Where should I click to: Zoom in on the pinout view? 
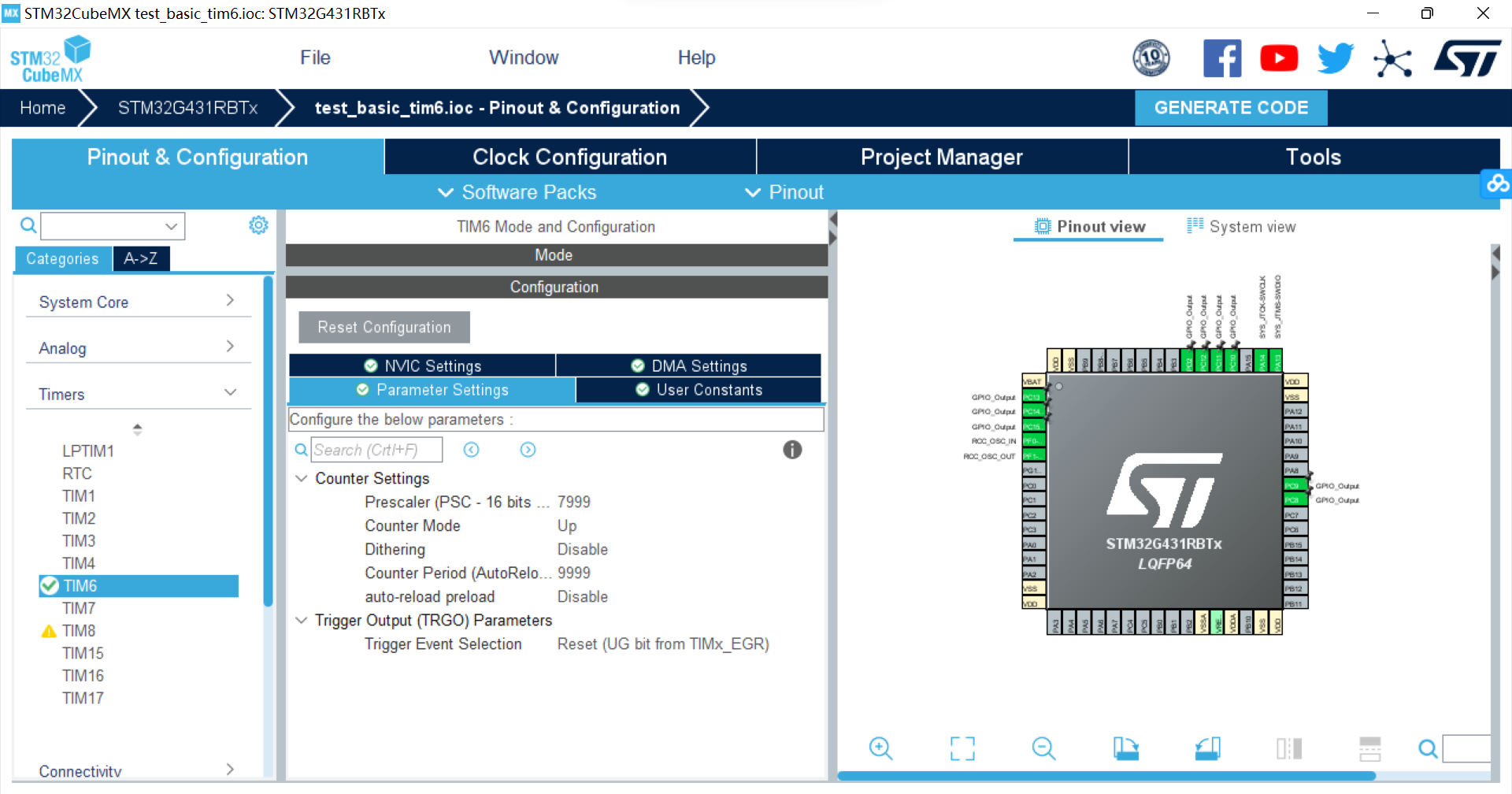coord(880,748)
